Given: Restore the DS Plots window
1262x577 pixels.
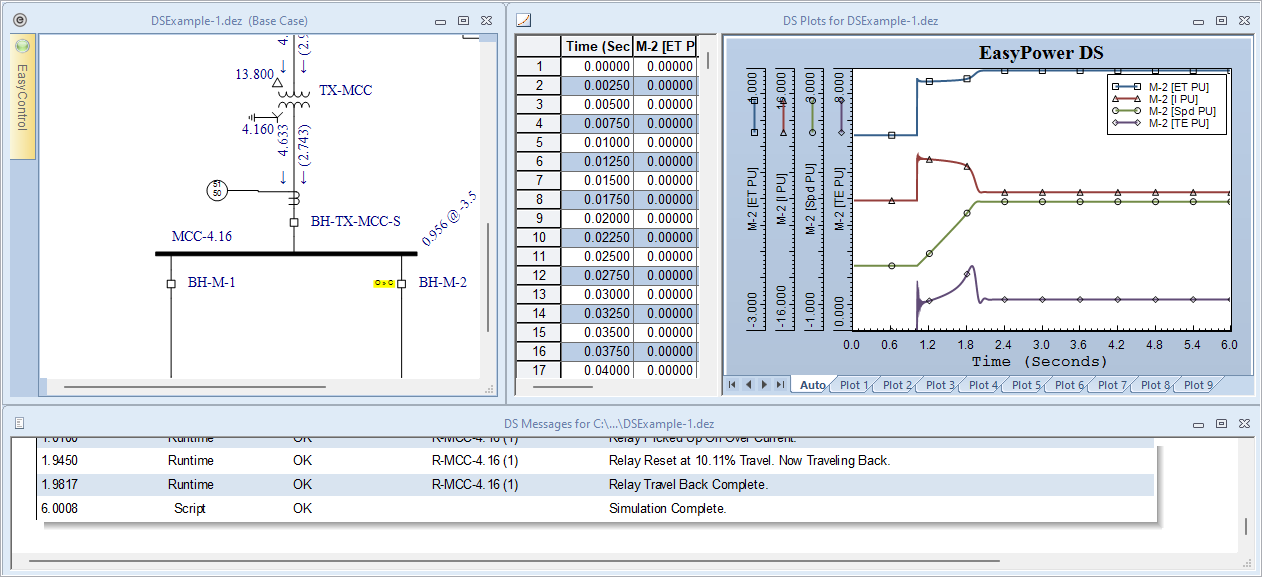Looking at the screenshot, I should point(1221,20).
